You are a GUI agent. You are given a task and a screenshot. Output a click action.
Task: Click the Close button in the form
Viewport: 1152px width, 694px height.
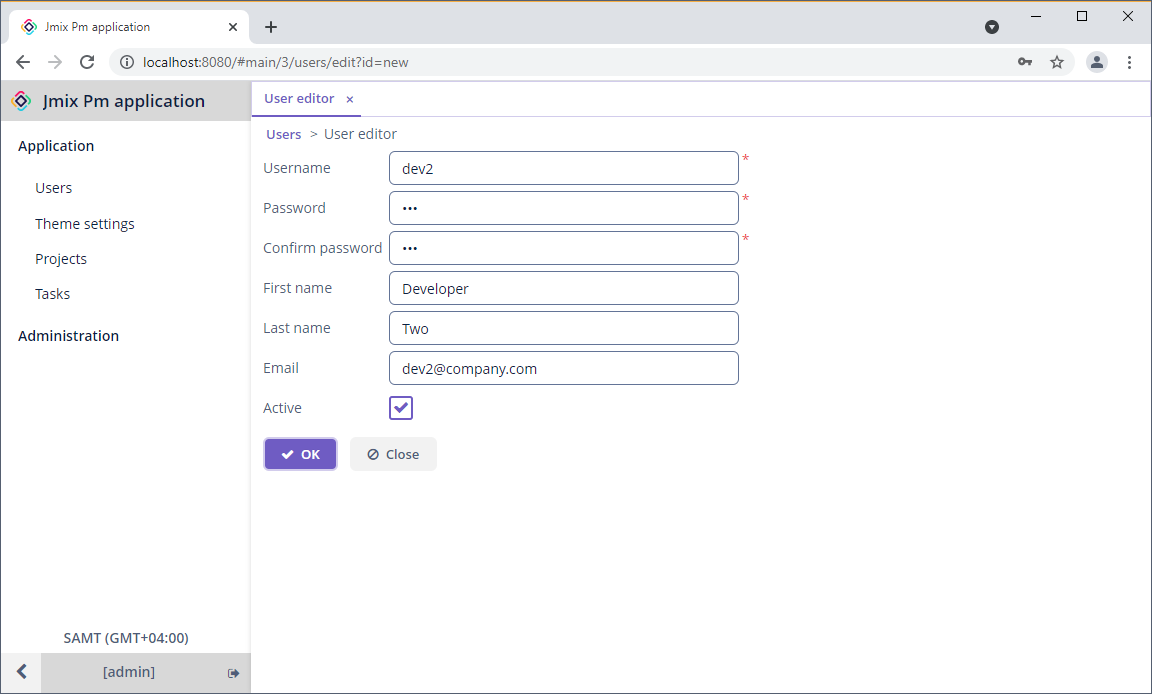[393, 455]
